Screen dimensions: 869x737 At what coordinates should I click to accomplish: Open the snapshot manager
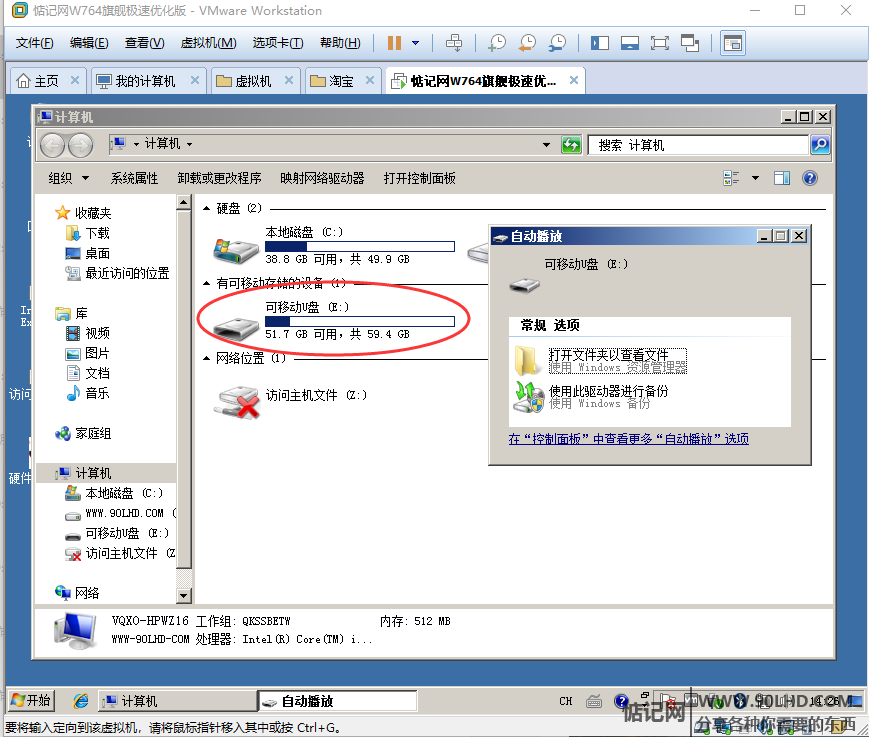[557, 43]
